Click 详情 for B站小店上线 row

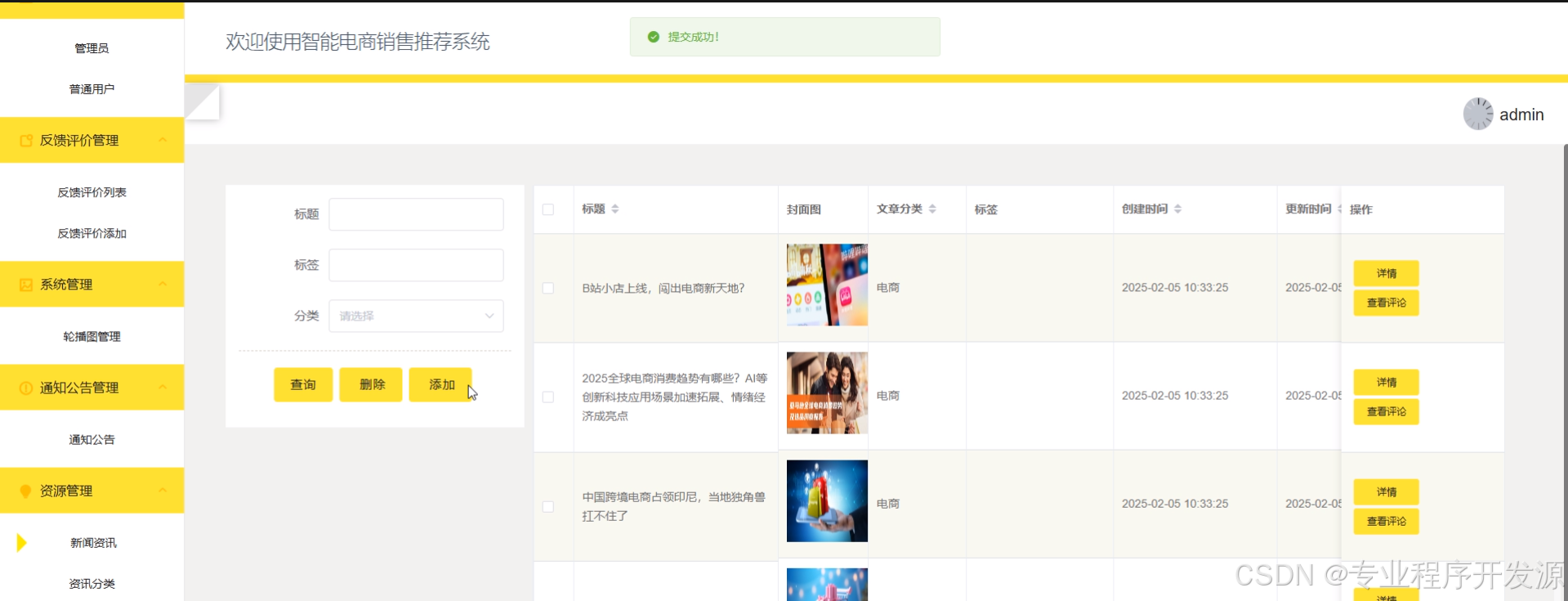[x=1387, y=273]
